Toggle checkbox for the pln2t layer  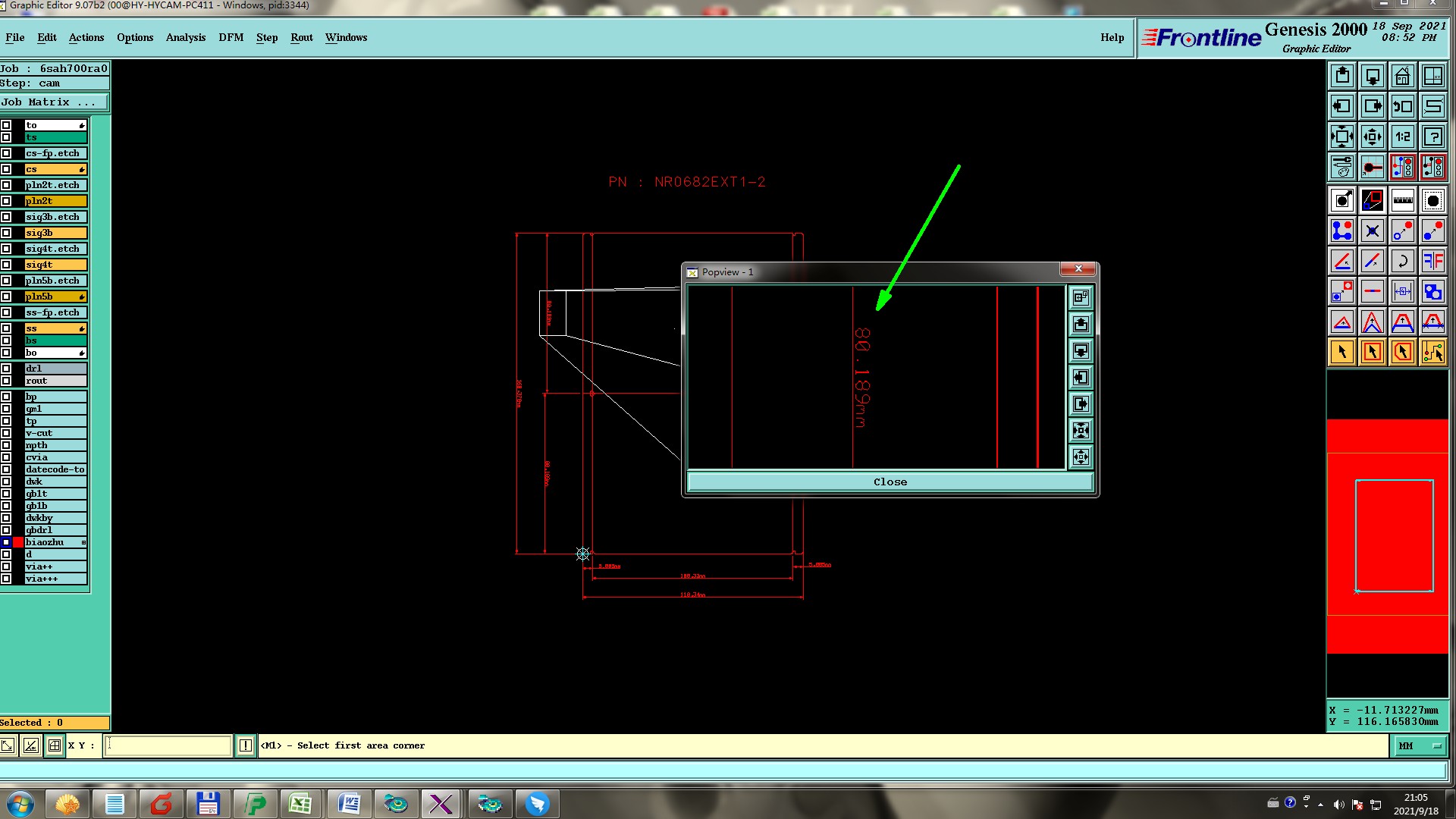coord(6,201)
